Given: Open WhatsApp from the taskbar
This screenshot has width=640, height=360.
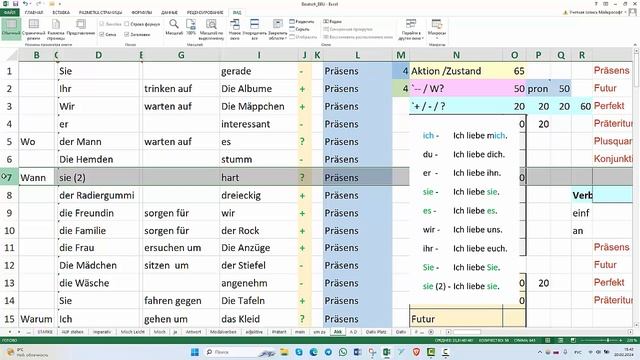Looking at the screenshot, I should [343, 352].
